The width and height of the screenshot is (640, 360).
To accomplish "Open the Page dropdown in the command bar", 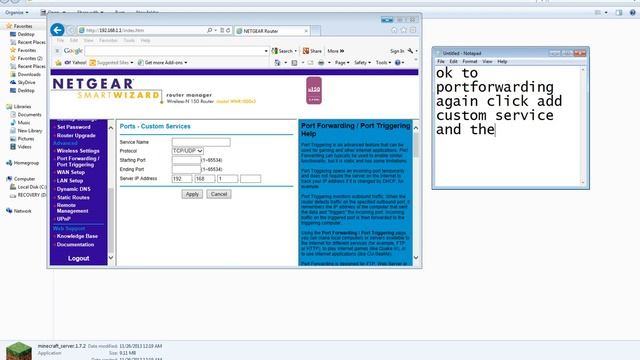I will pos(342,62).
